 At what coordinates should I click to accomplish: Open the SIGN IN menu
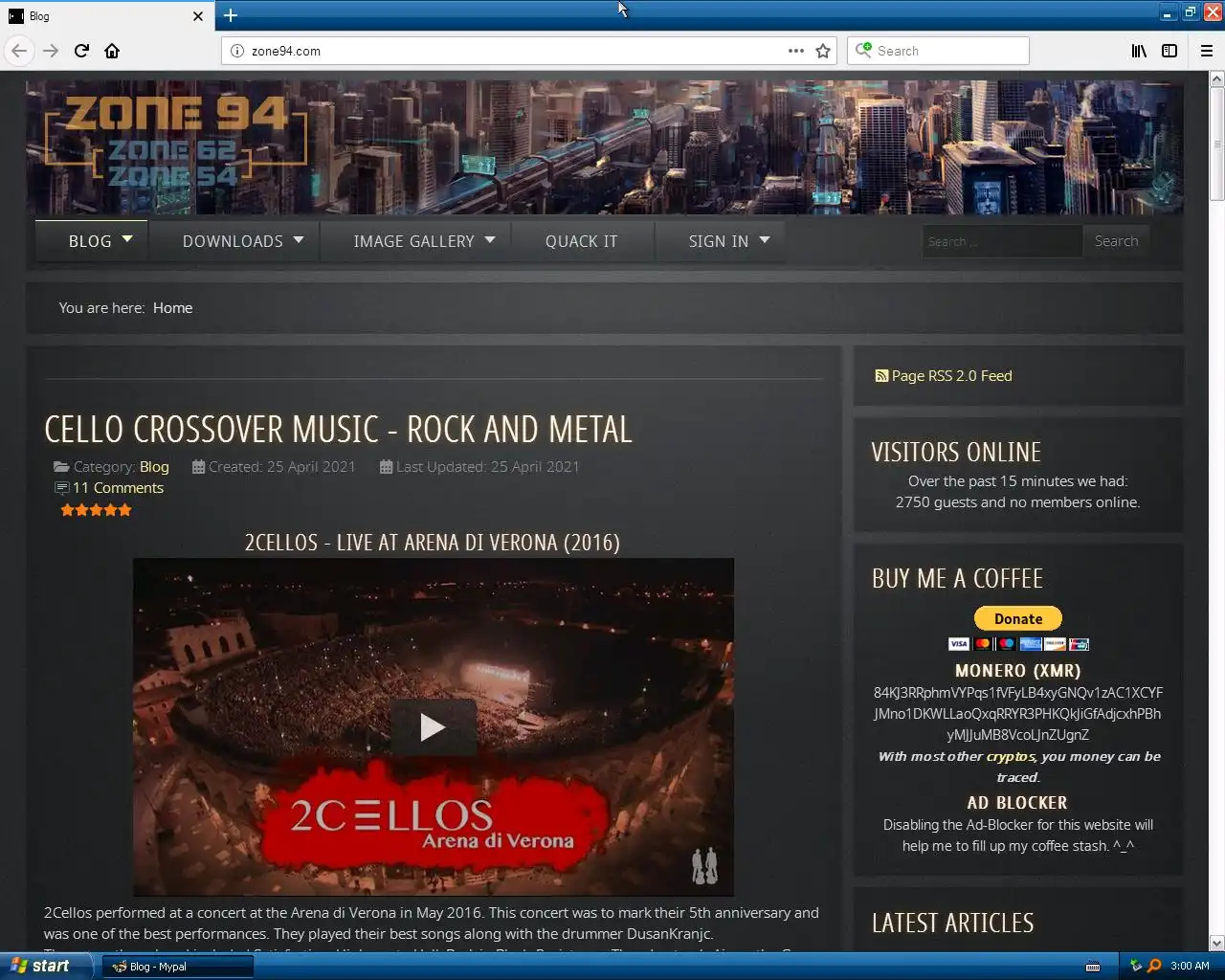[x=719, y=241]
